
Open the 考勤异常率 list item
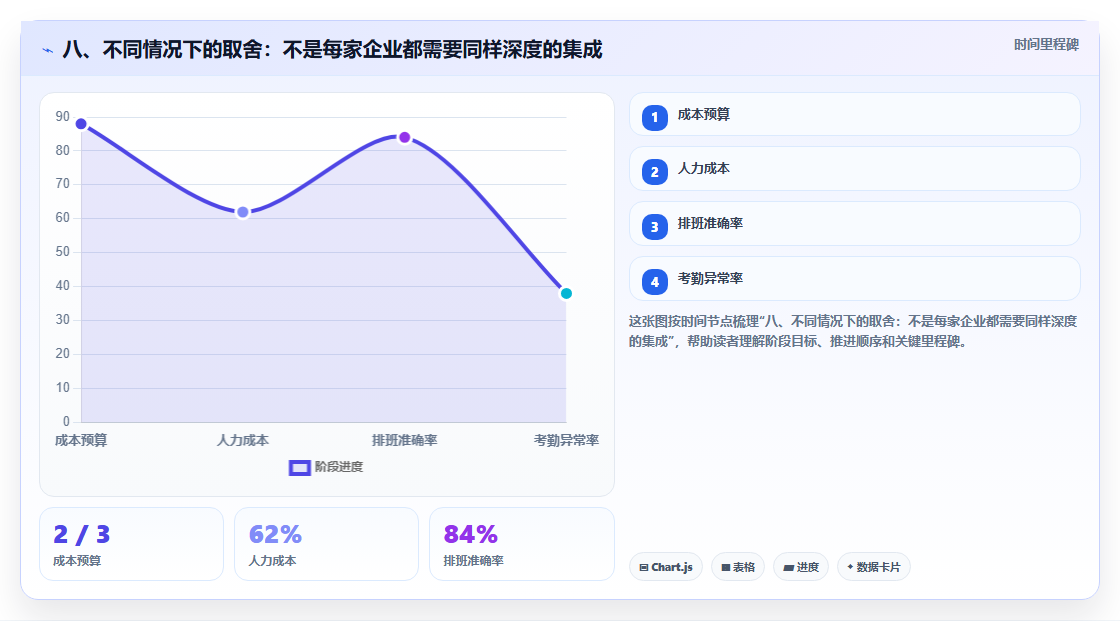pyautogui.click(x=854, y=279)
